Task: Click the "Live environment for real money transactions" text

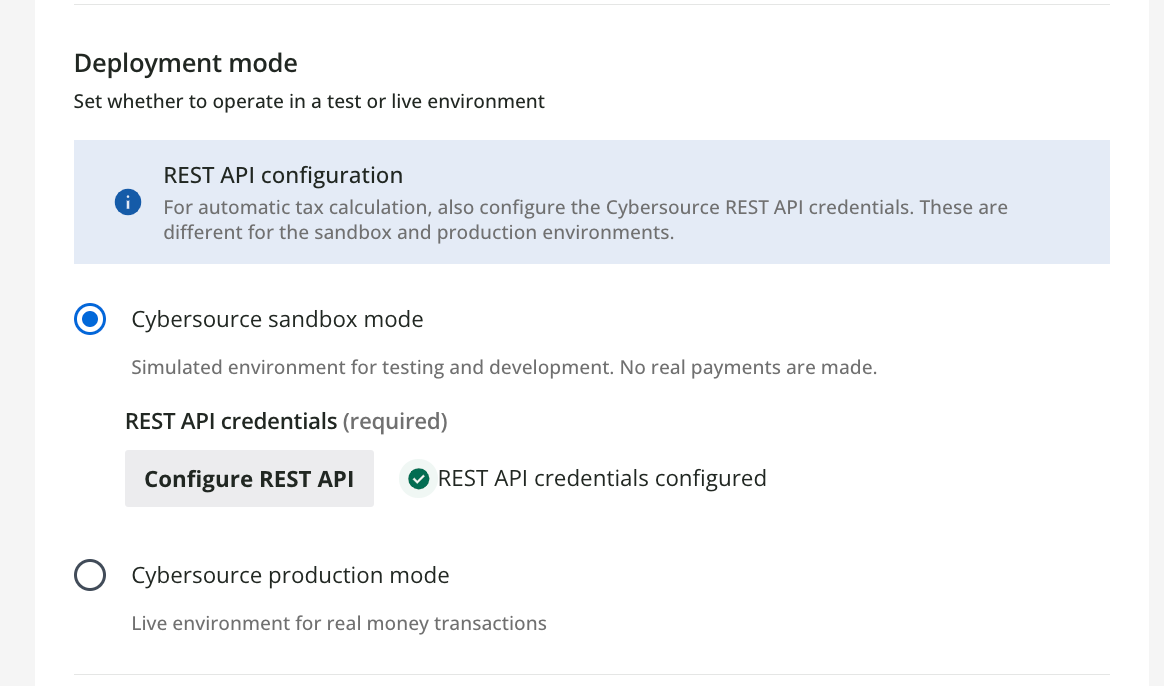Action: coord(339,623)
